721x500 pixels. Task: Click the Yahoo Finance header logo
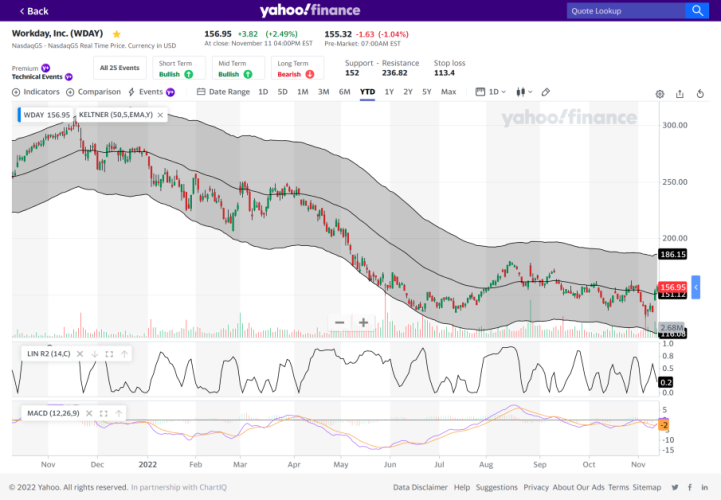[x=310, y=10]
